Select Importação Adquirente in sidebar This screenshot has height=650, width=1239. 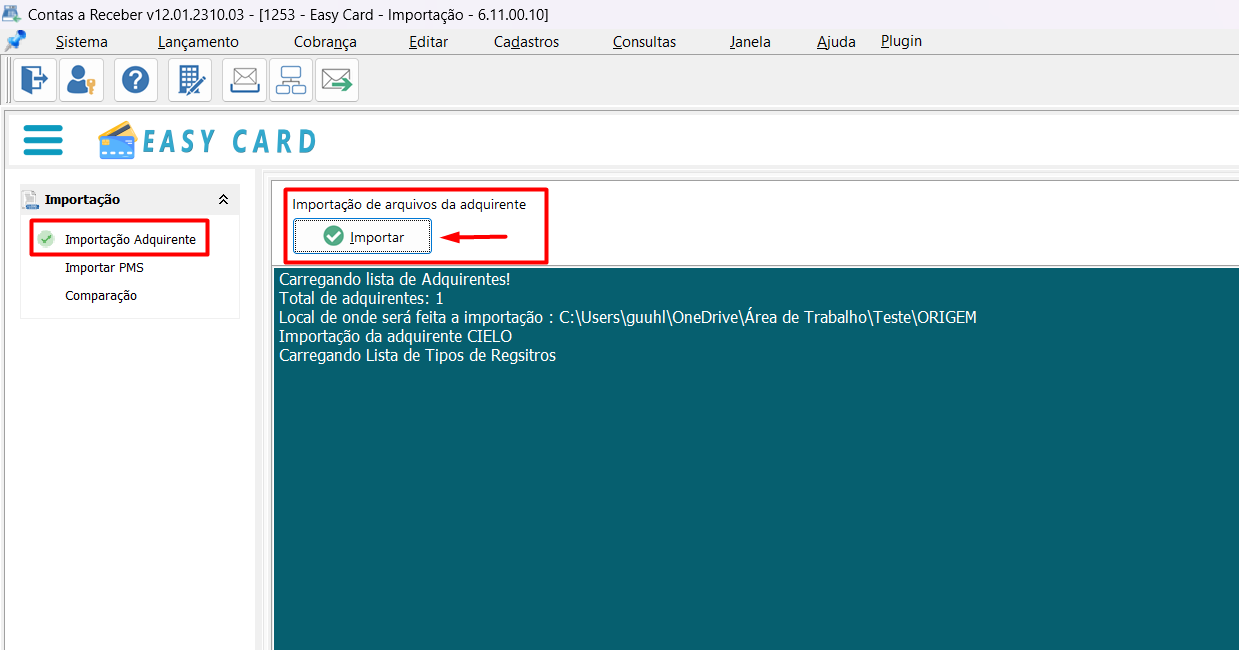tap(130, 240)
